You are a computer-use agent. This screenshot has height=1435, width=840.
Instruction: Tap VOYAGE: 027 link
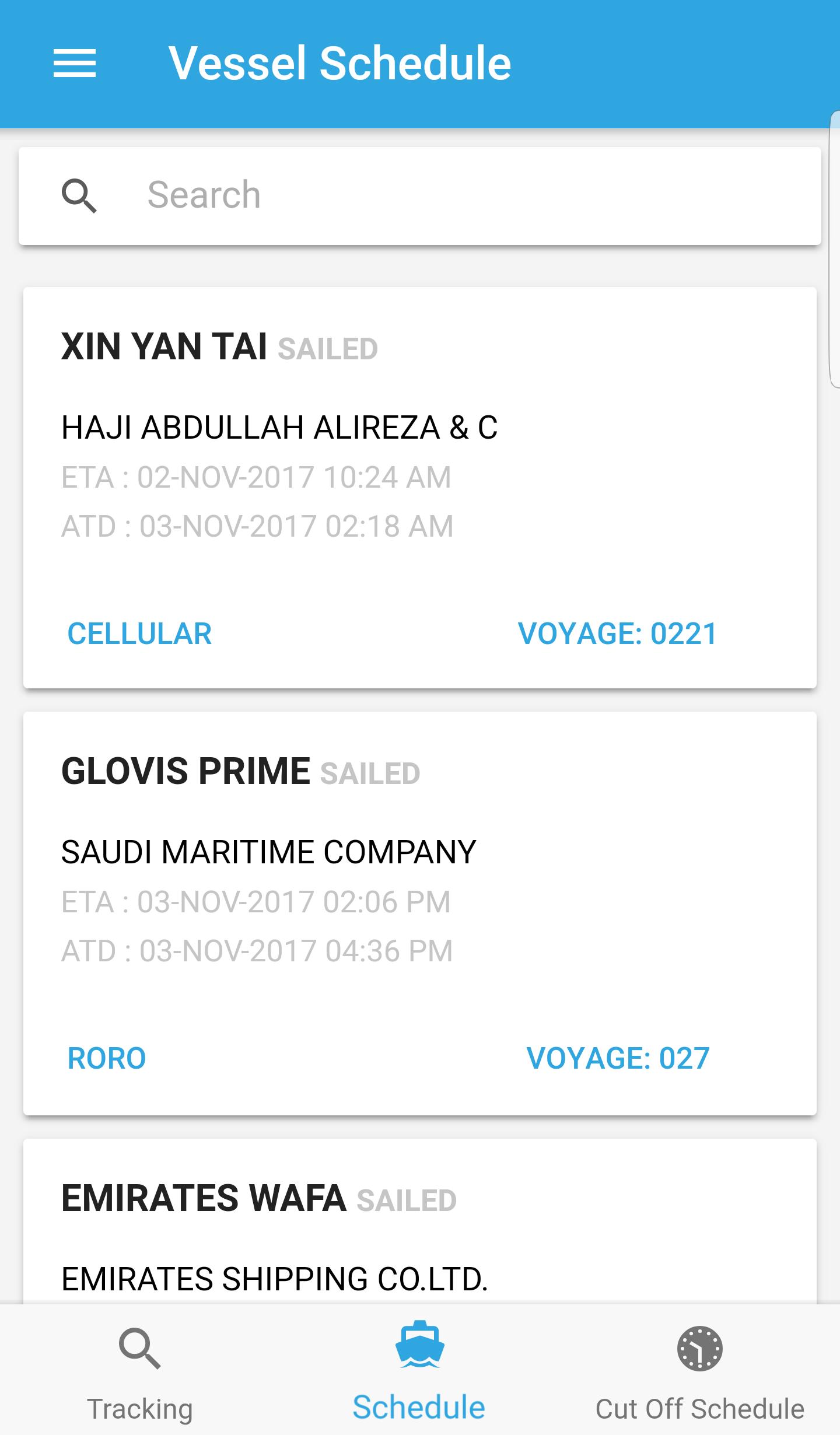pos(618,1058)
